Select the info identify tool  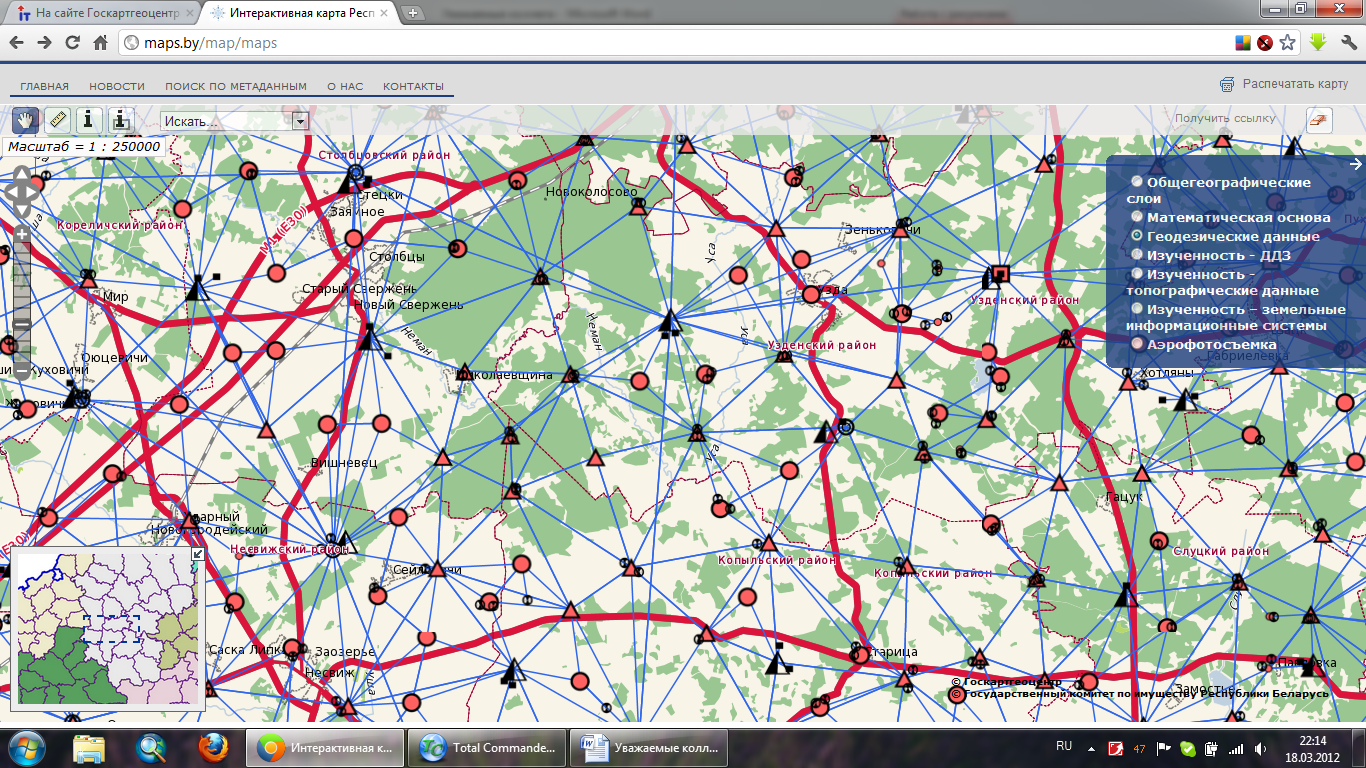[89, 120]
